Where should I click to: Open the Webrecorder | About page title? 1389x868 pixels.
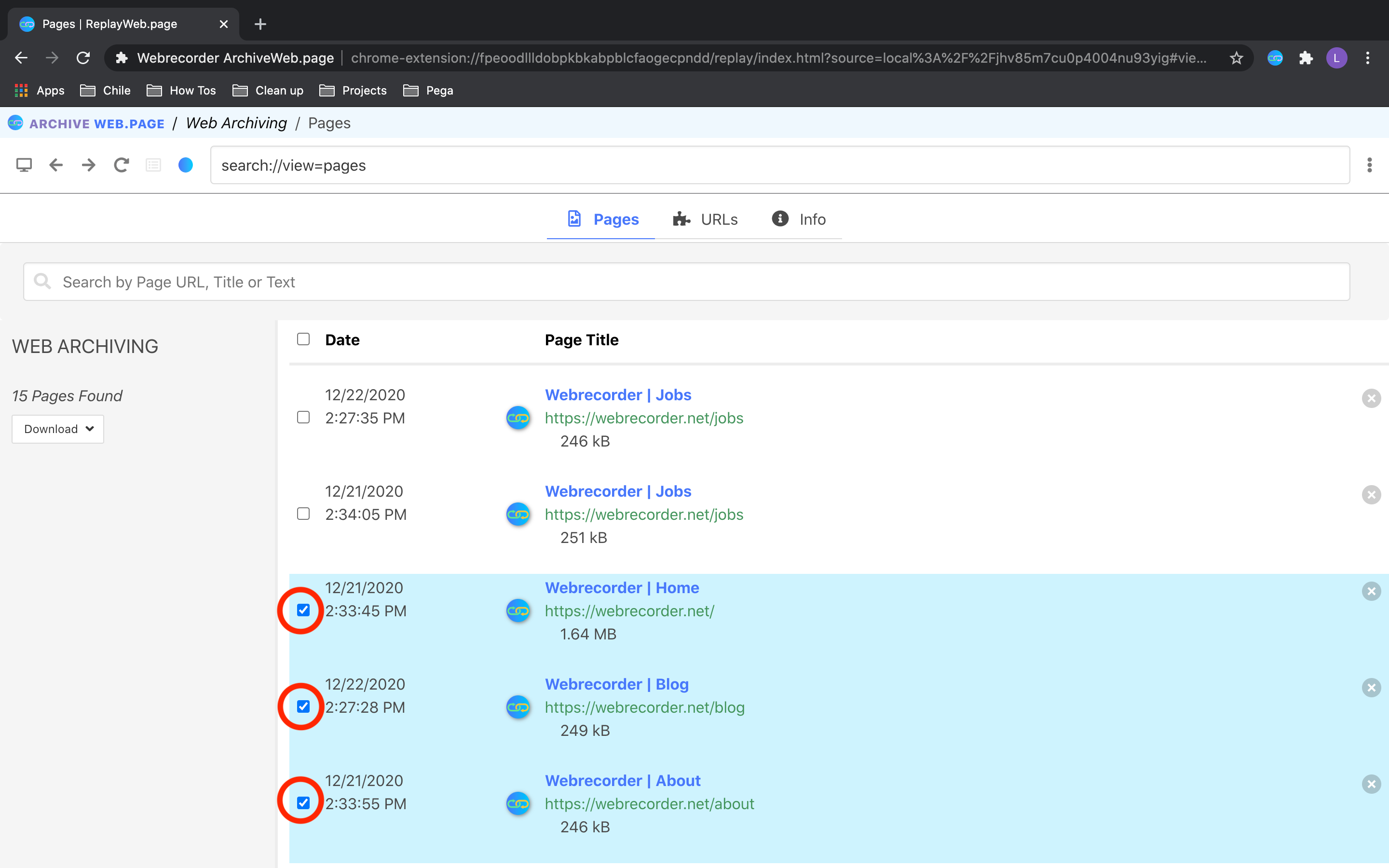pos(623,781)
